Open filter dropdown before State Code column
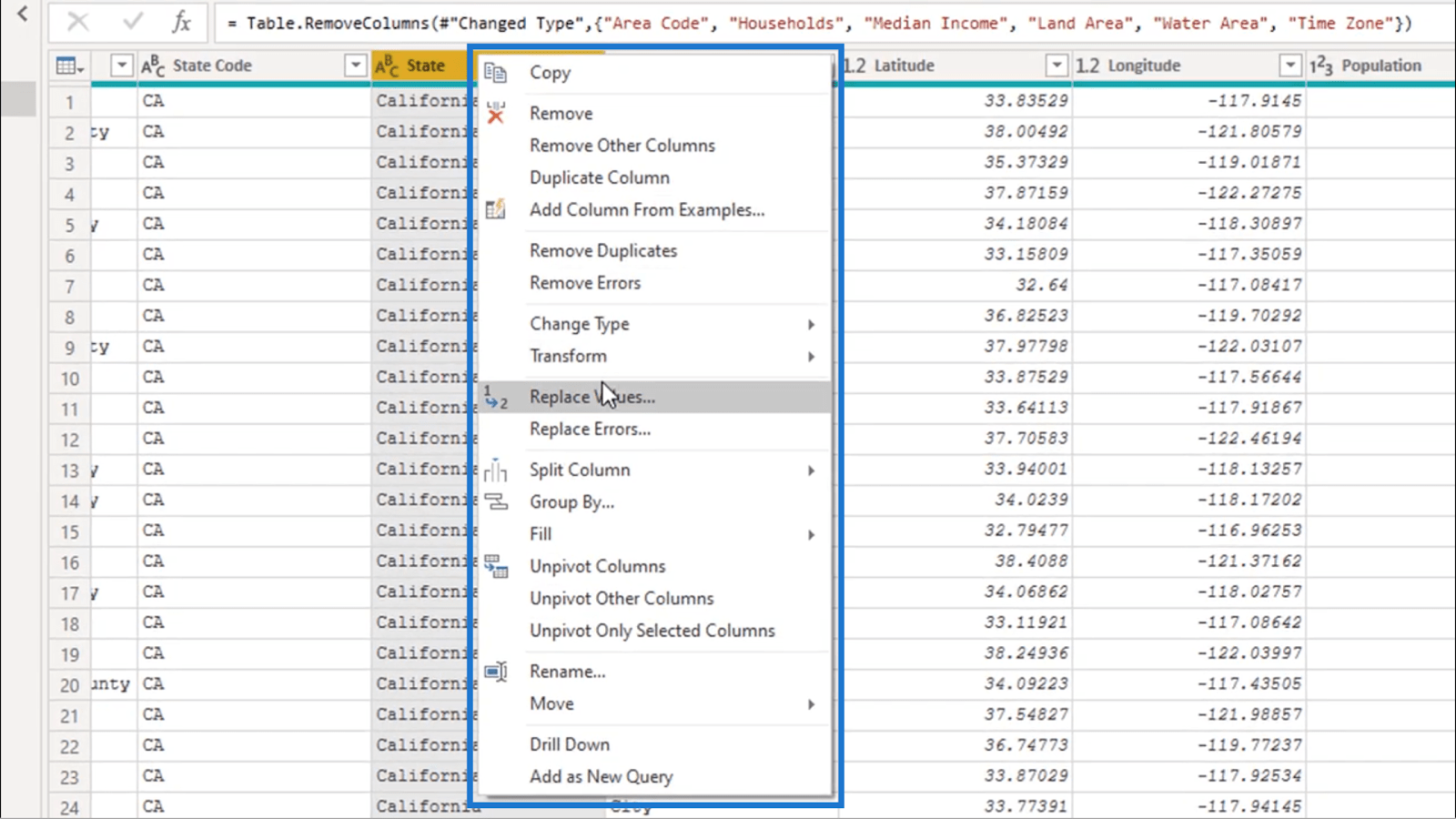This screenshot has height=819, width=1456. tap(121, 66)
